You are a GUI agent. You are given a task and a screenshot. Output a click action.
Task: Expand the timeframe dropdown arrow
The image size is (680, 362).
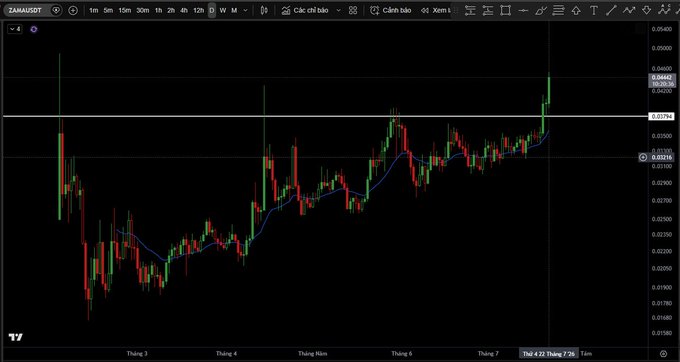click(246, 10)
